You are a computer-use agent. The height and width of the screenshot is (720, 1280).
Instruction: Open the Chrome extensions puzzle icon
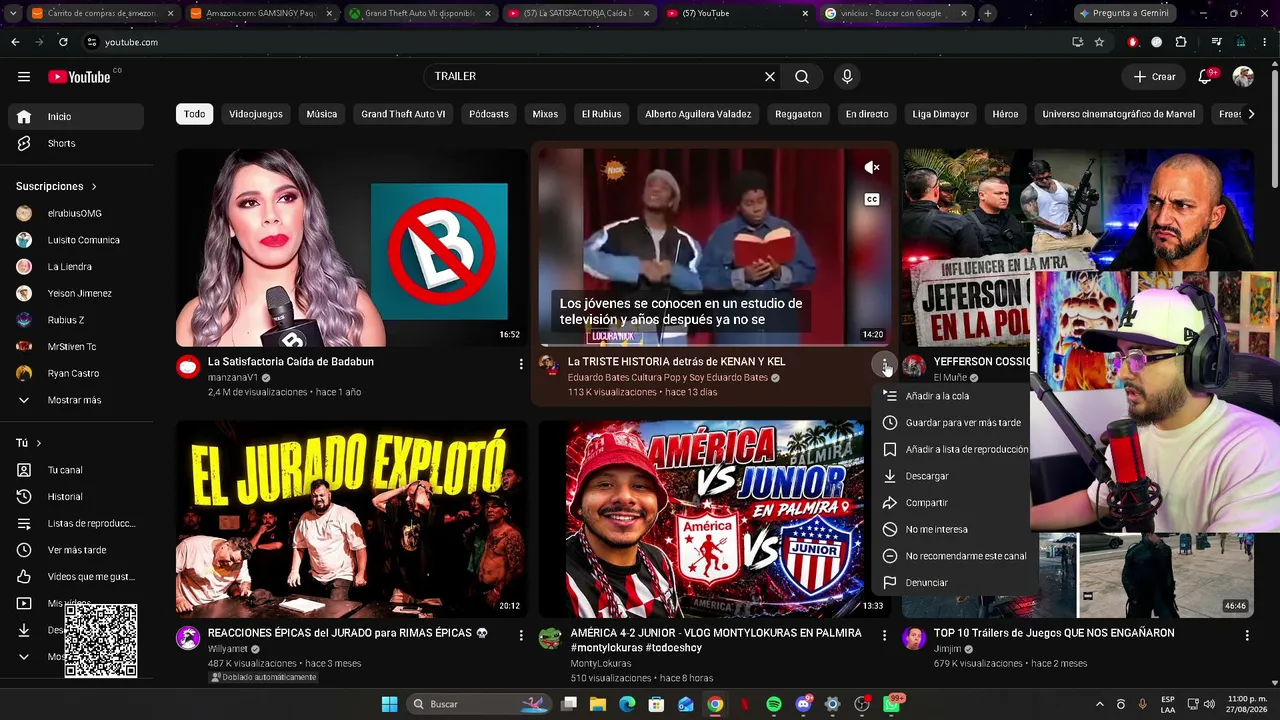pos(1181,42)
